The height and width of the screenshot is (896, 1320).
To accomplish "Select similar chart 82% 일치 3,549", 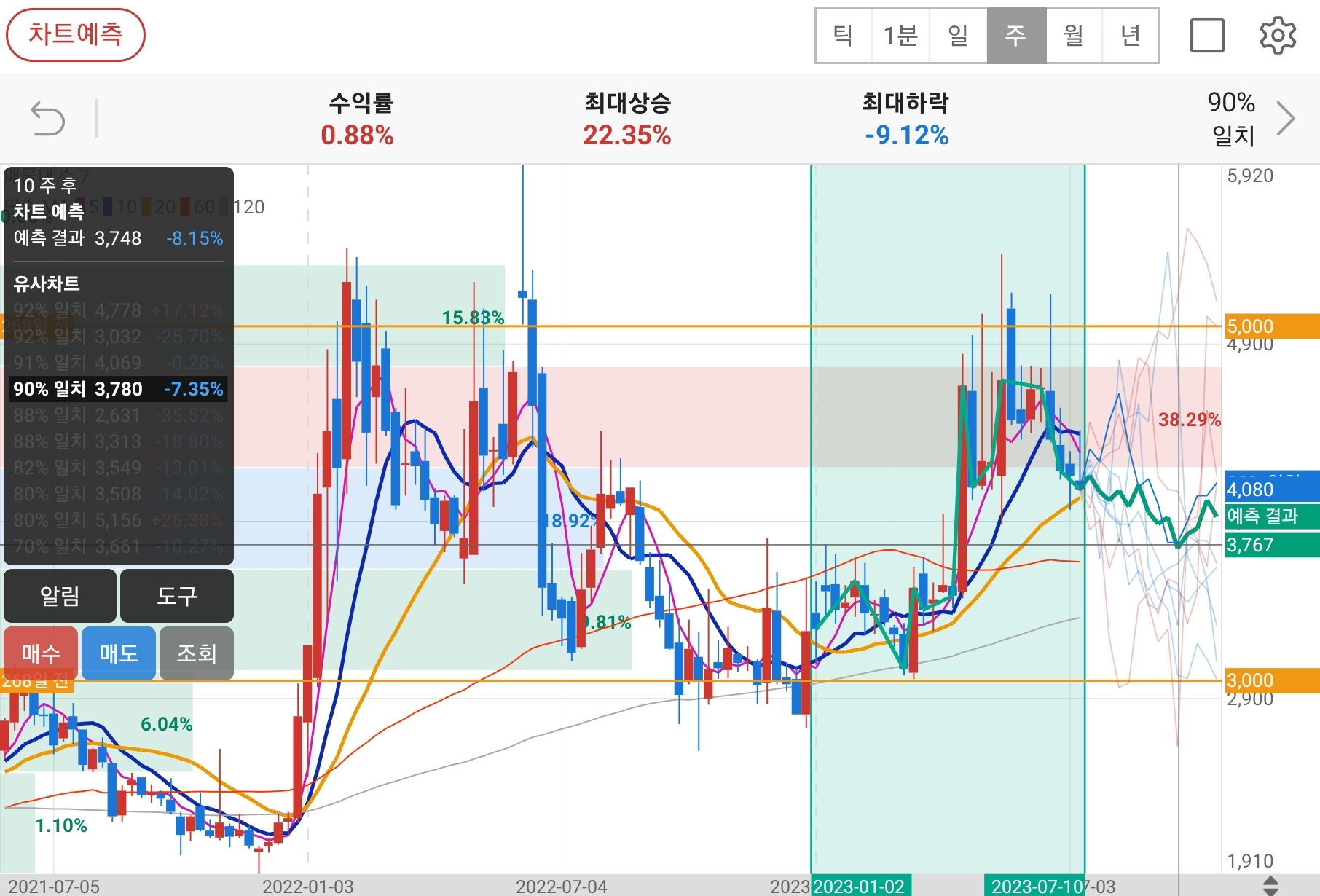I will point(119,468).
